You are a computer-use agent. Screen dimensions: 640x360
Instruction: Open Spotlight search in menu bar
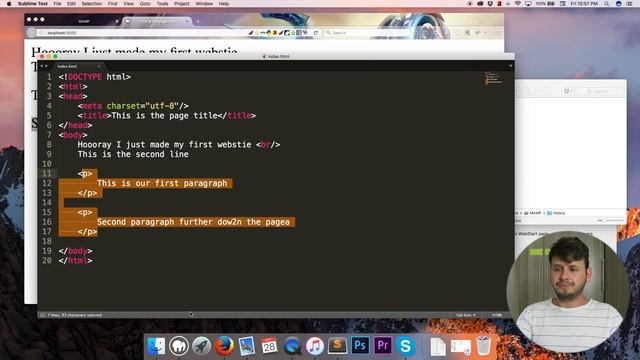point(607,4)
